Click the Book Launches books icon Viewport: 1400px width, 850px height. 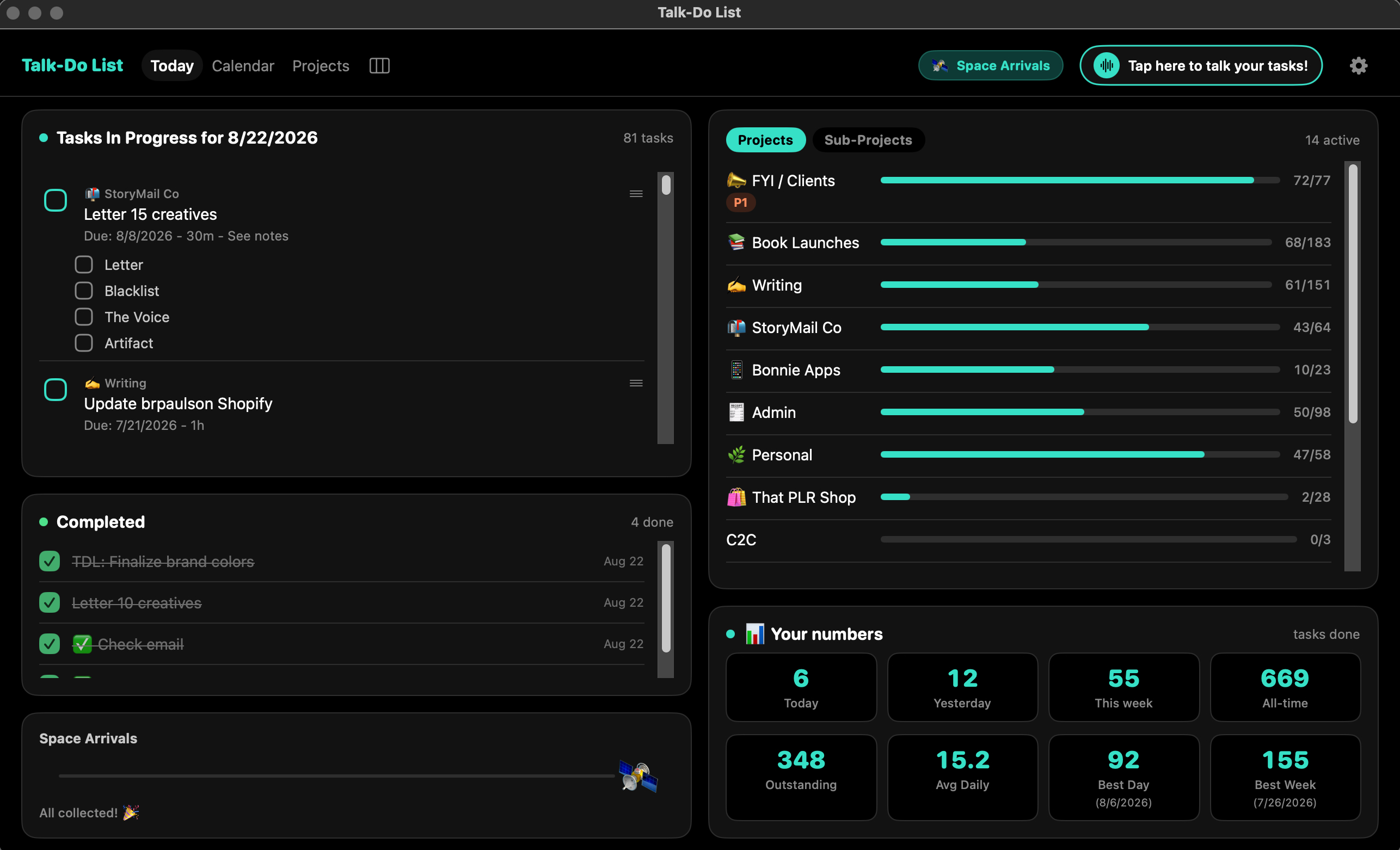[x=736, y=243]
